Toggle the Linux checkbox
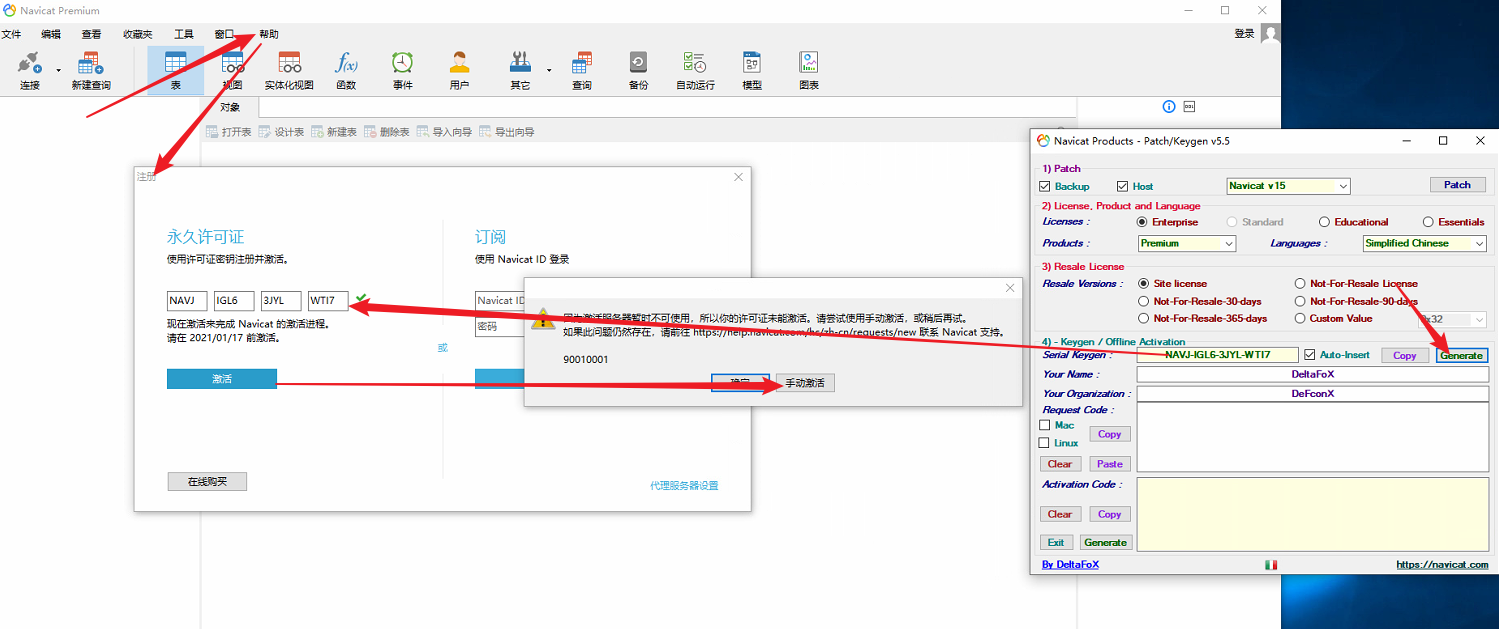Screen dimensions: 1499x629 pos(1045,443)
